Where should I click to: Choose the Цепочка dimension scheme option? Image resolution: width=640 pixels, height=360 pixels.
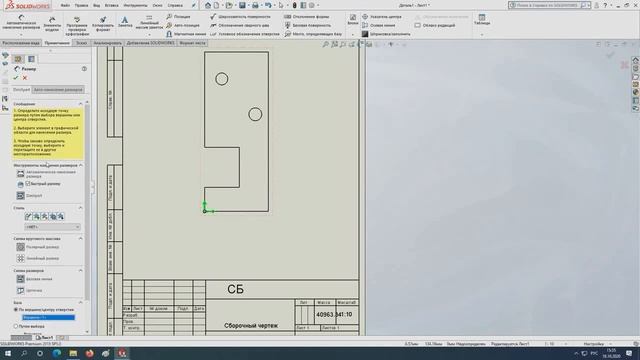[x=29, y=290]
